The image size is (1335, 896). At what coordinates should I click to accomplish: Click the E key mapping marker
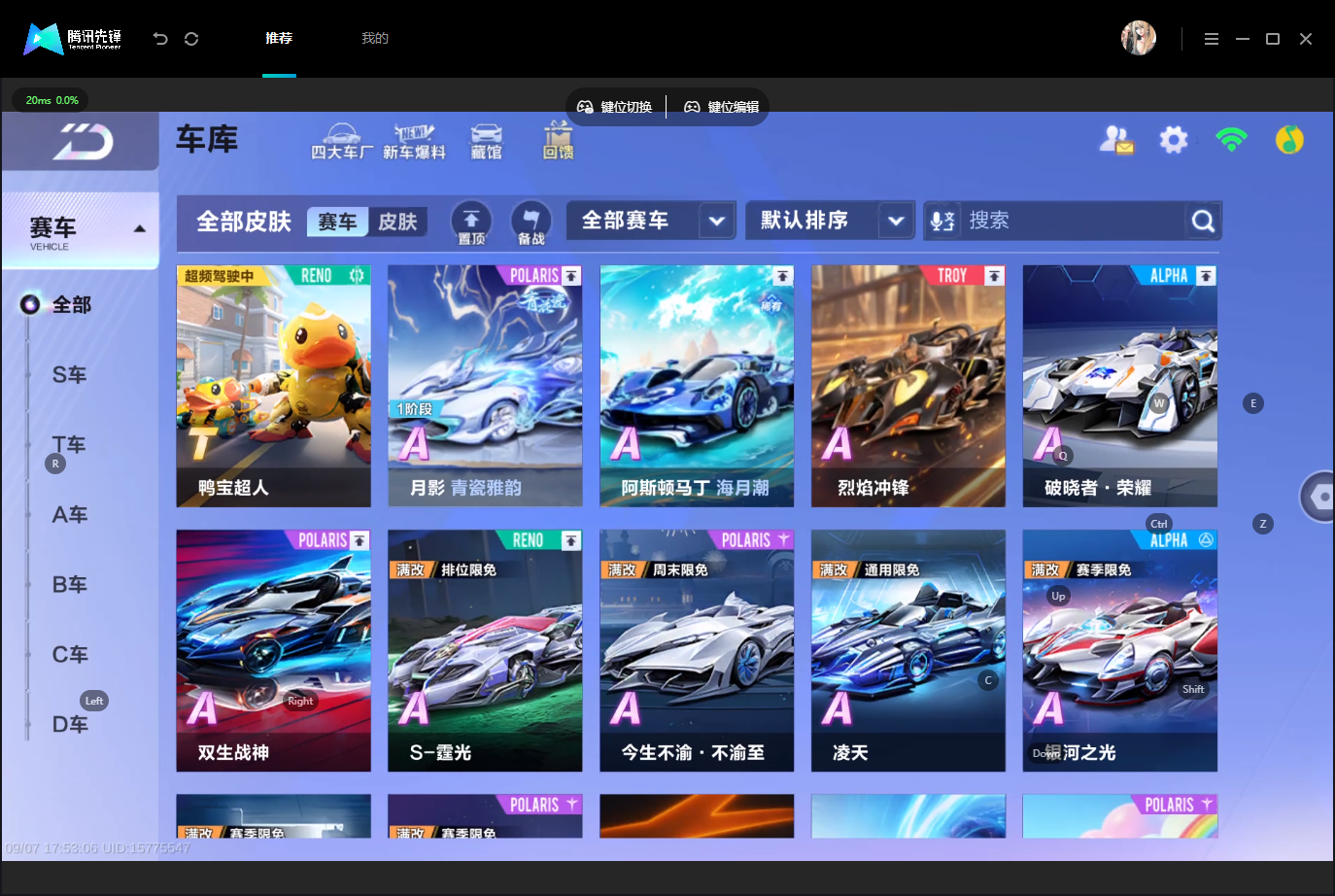pos(1253,403)
